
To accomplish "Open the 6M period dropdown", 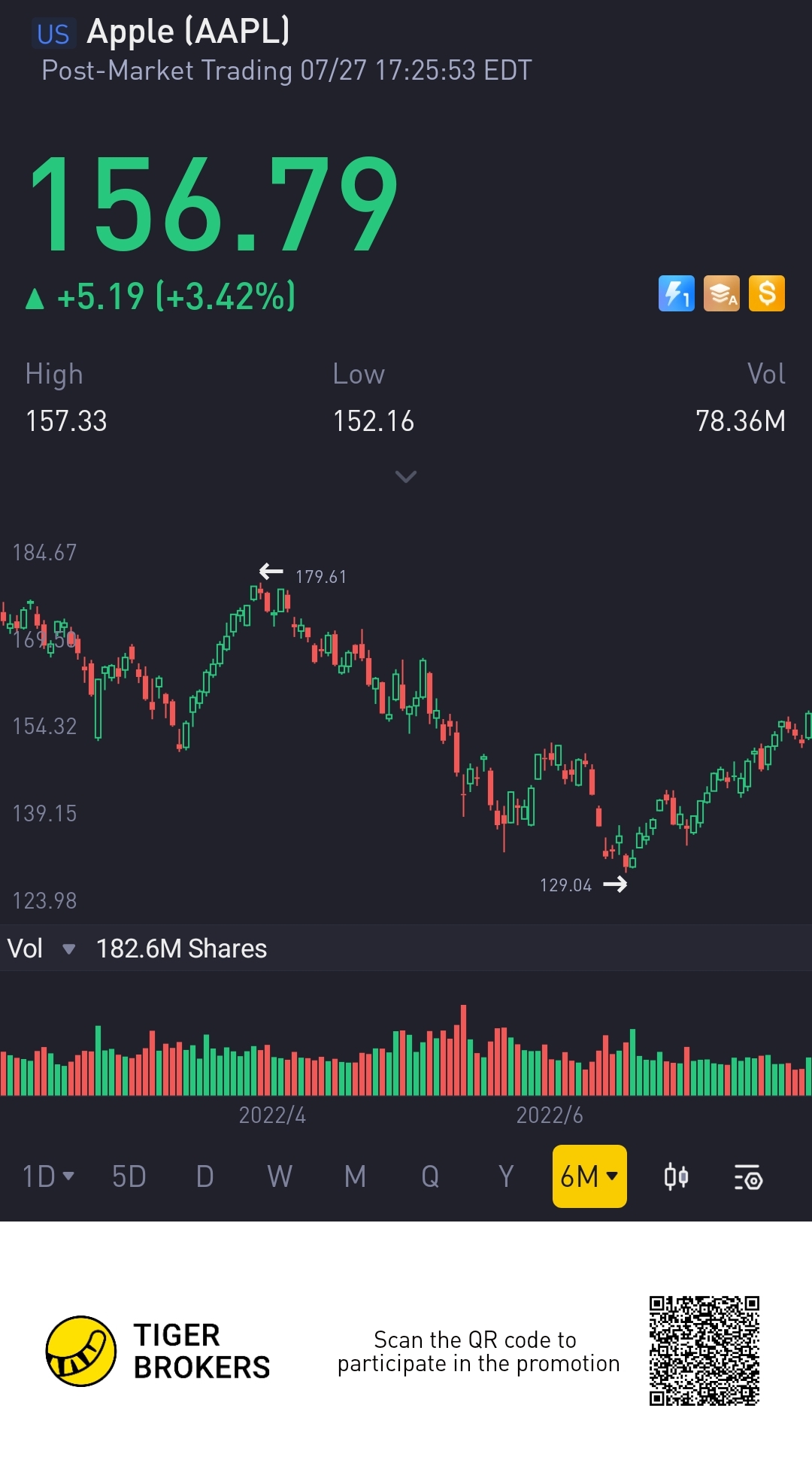I will (589, 1176).
